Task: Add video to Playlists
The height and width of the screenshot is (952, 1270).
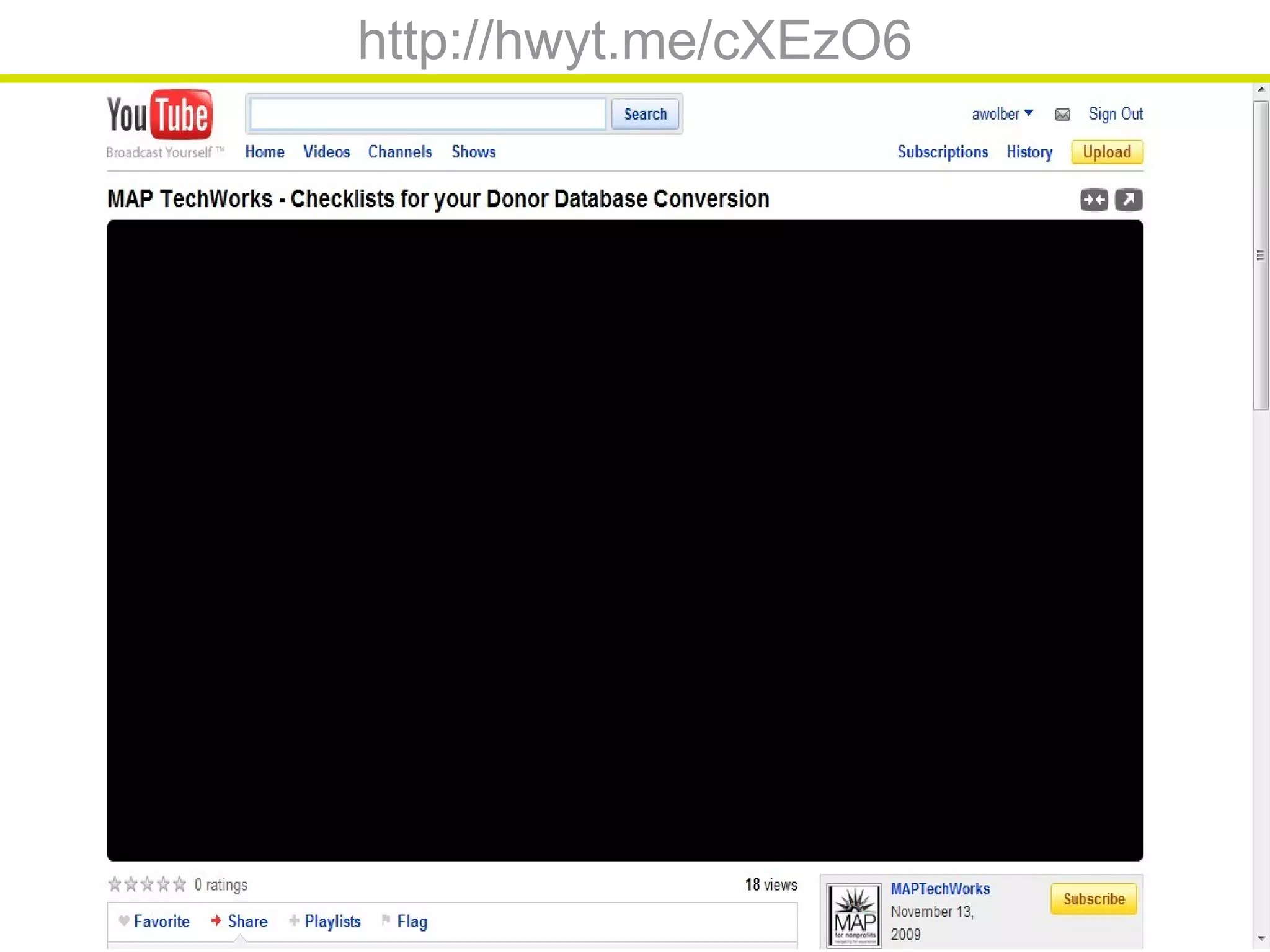Action: pyautogui.click(x=332, y=921)
